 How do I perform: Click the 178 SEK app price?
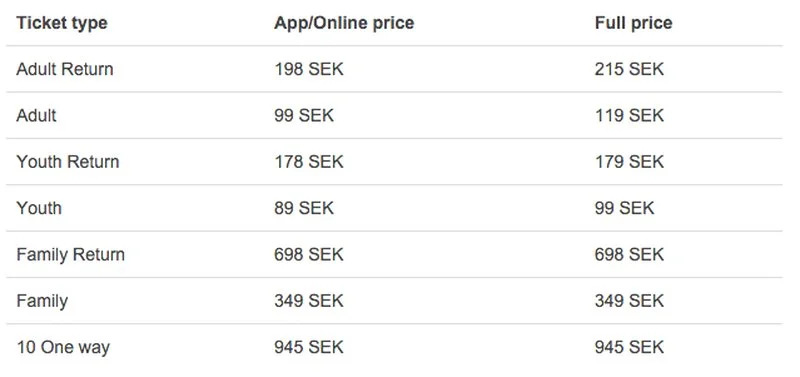309,162
